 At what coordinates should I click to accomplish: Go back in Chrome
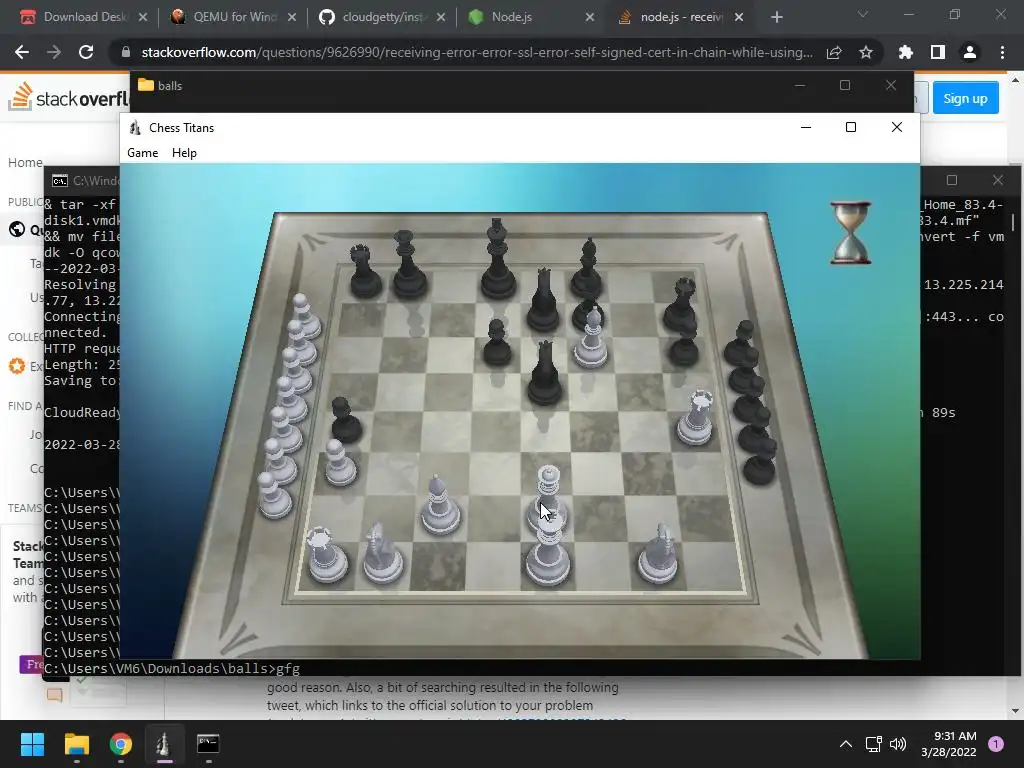tap(22, 52)
